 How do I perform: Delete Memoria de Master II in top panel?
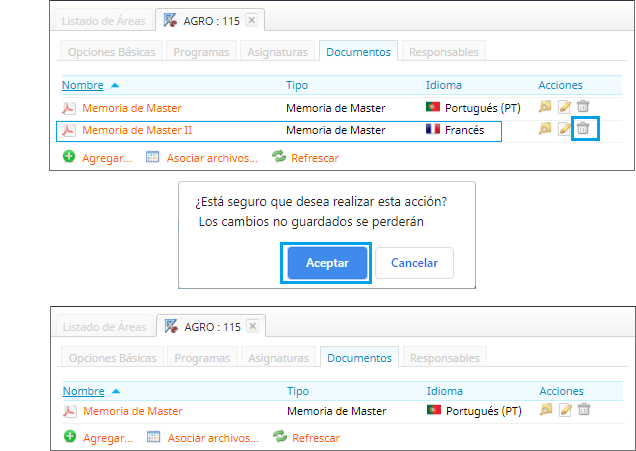coord(583,128)
